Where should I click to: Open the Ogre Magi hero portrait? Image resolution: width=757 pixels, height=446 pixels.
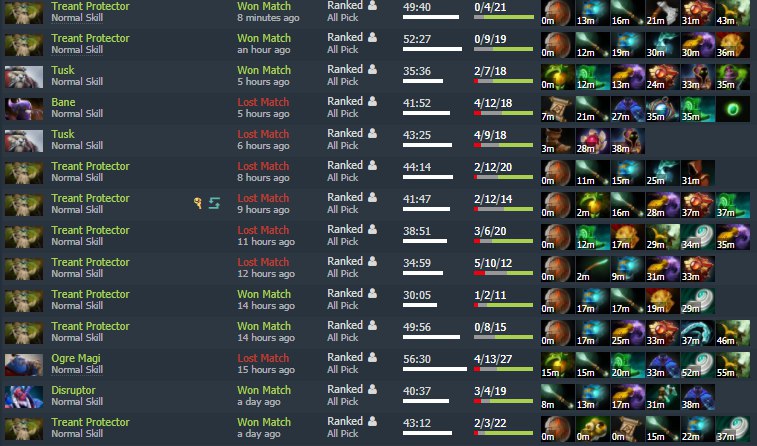click(24, 365)
